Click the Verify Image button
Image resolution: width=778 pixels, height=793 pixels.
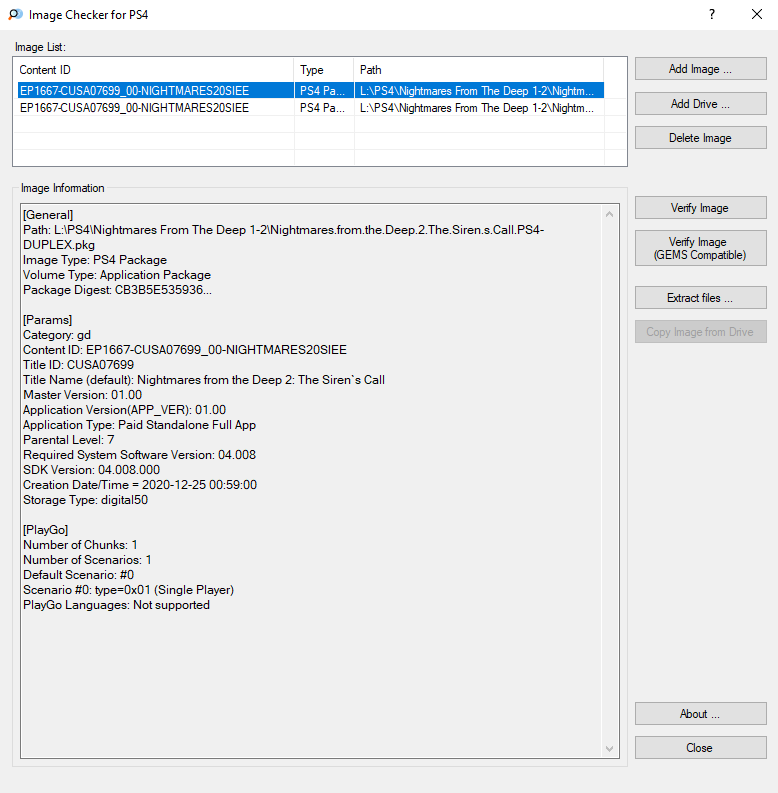point(701,208)
